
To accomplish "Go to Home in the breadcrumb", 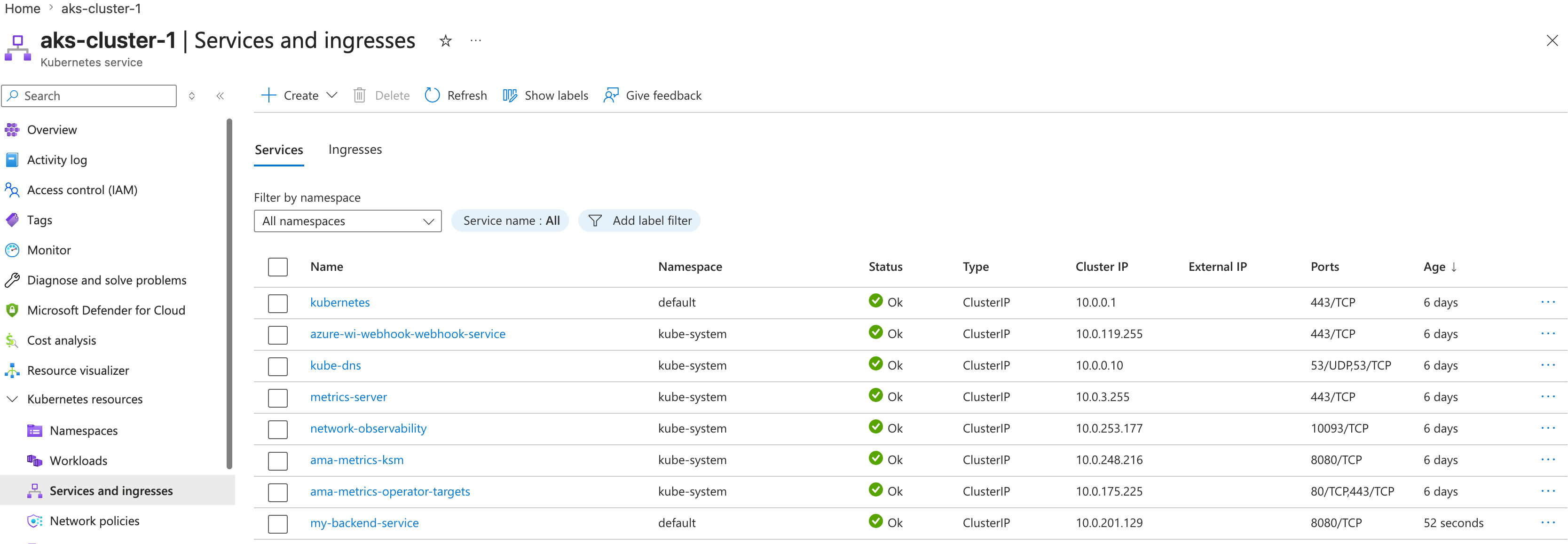I will click(23, 8).
